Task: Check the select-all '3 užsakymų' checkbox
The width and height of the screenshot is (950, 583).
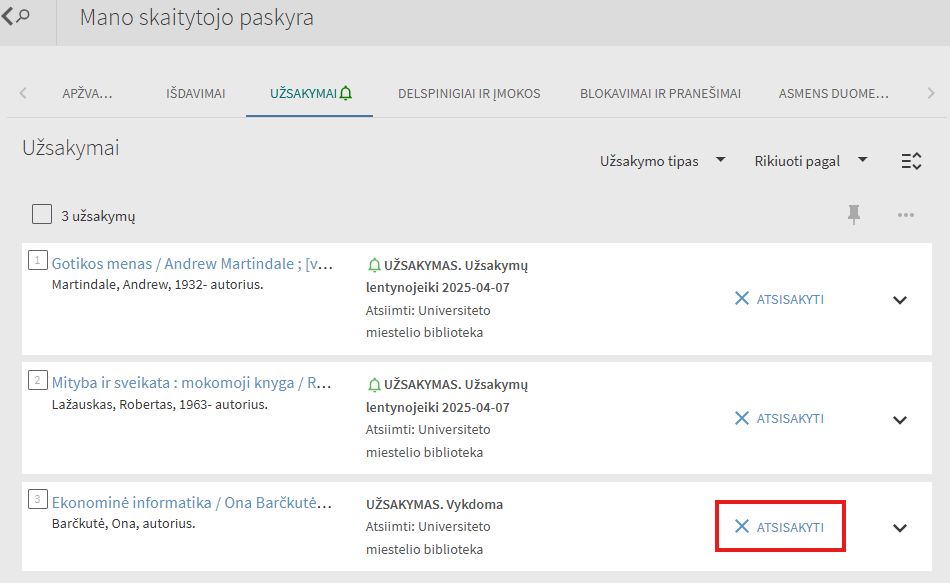Action: 42,214
